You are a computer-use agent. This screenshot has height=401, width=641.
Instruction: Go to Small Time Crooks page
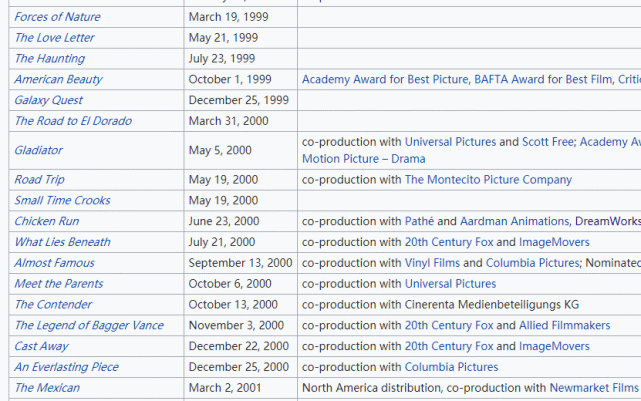coord(62,200)
